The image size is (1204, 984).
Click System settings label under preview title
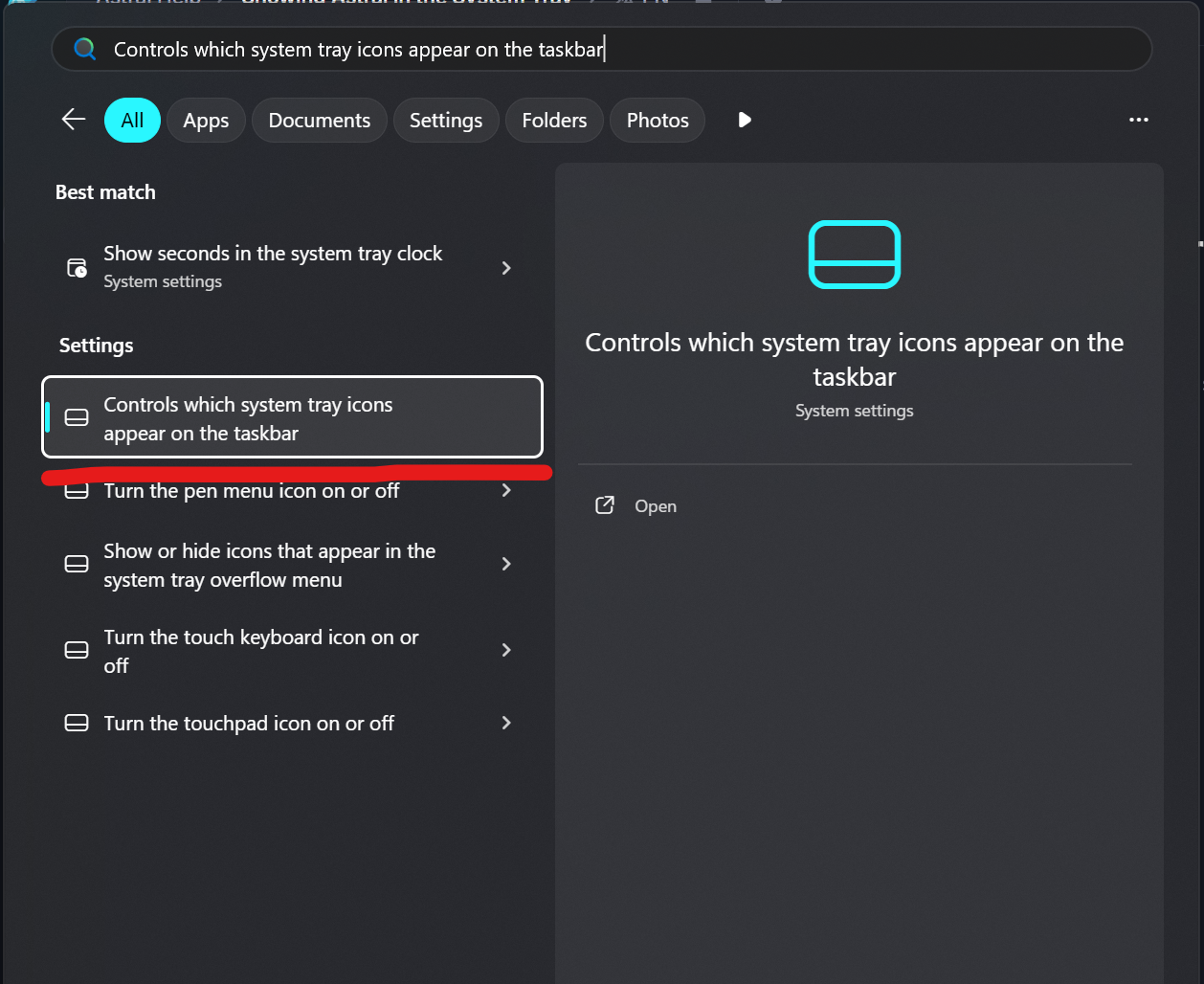[x=855, y=411]
